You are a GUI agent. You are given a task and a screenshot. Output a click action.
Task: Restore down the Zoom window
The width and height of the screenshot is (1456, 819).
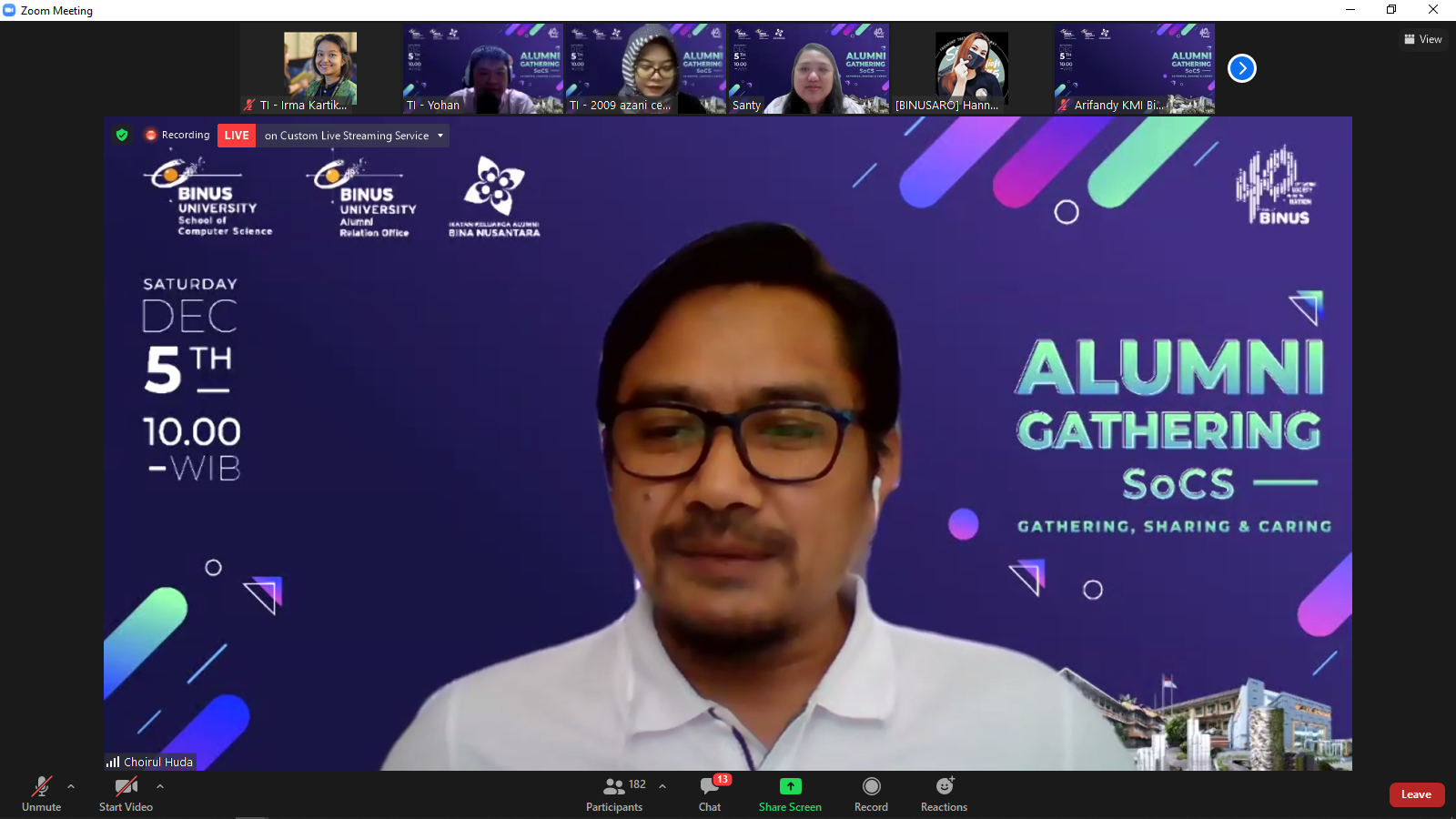(x=1391, y=10)
